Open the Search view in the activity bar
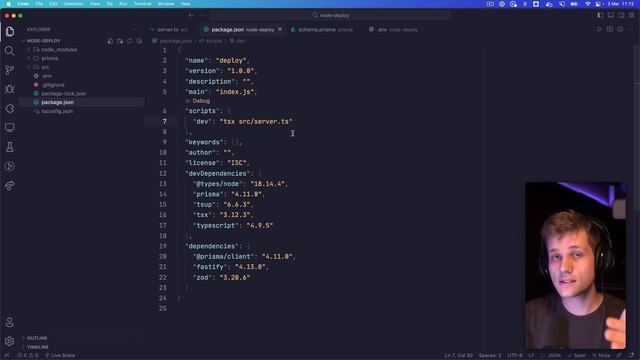 click(x=10, y=51)
